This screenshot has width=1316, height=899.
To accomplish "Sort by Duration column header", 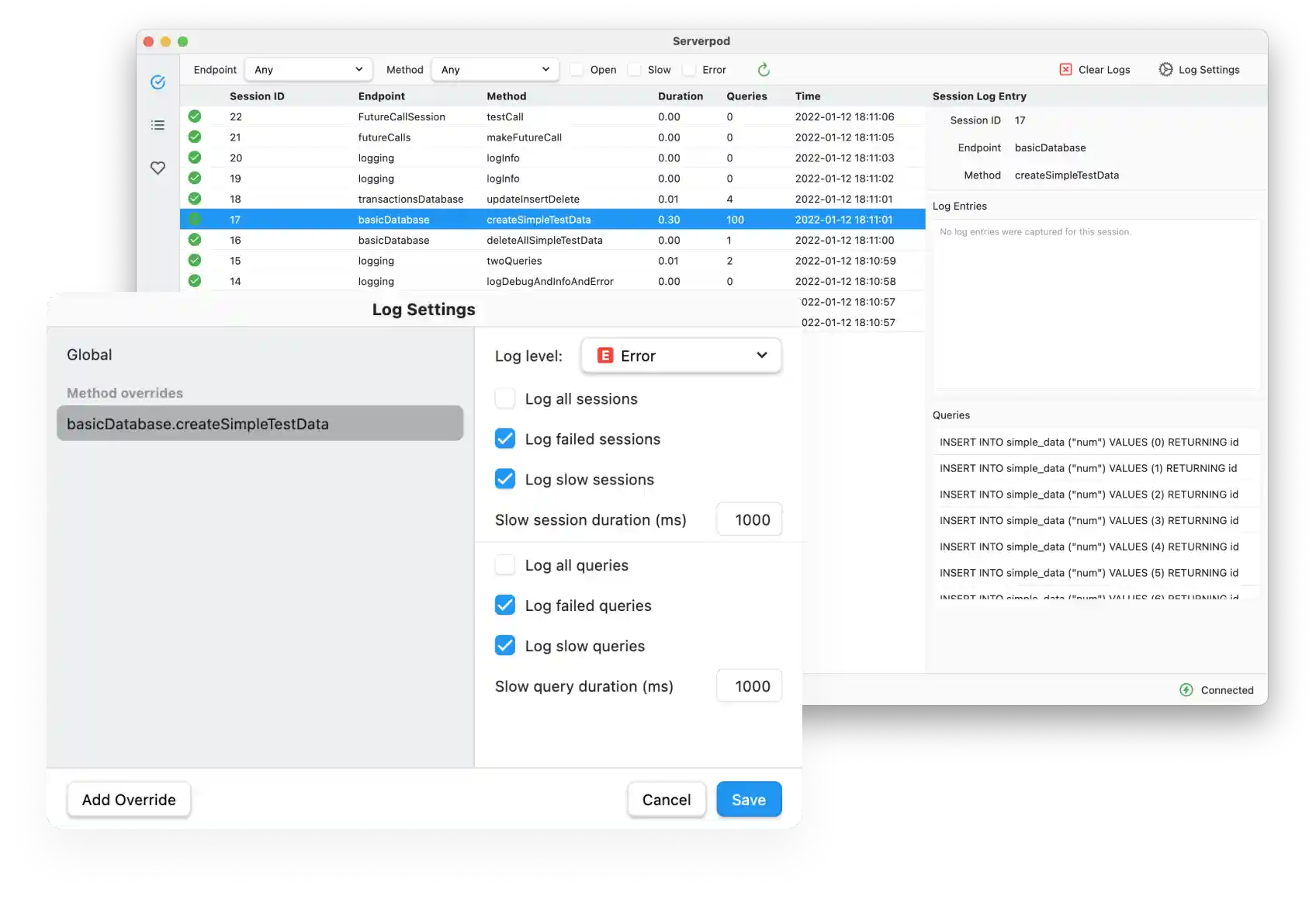I will [681, 96].
